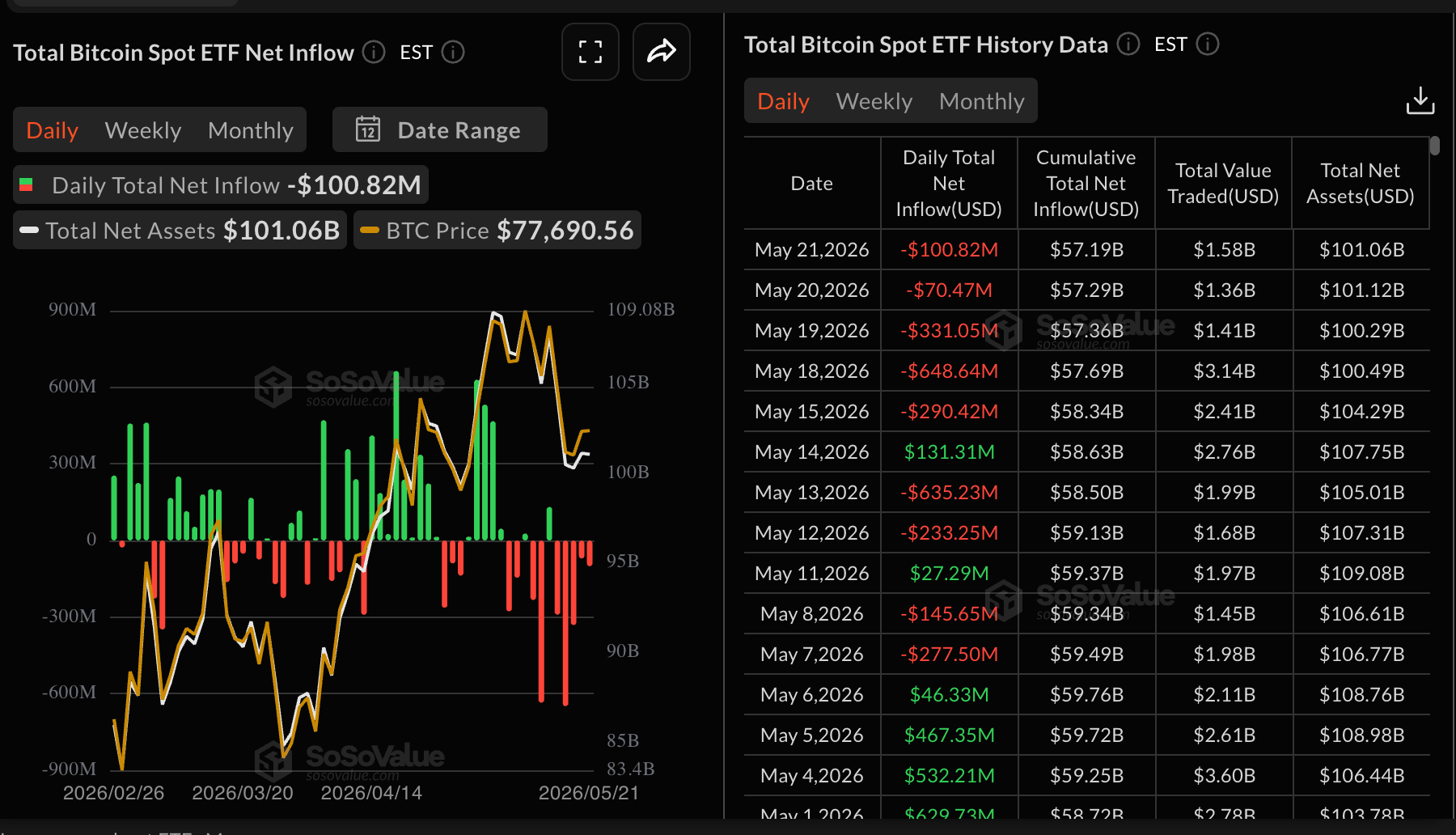Click -$277.50M inflow cell

[x=949, y=655]
